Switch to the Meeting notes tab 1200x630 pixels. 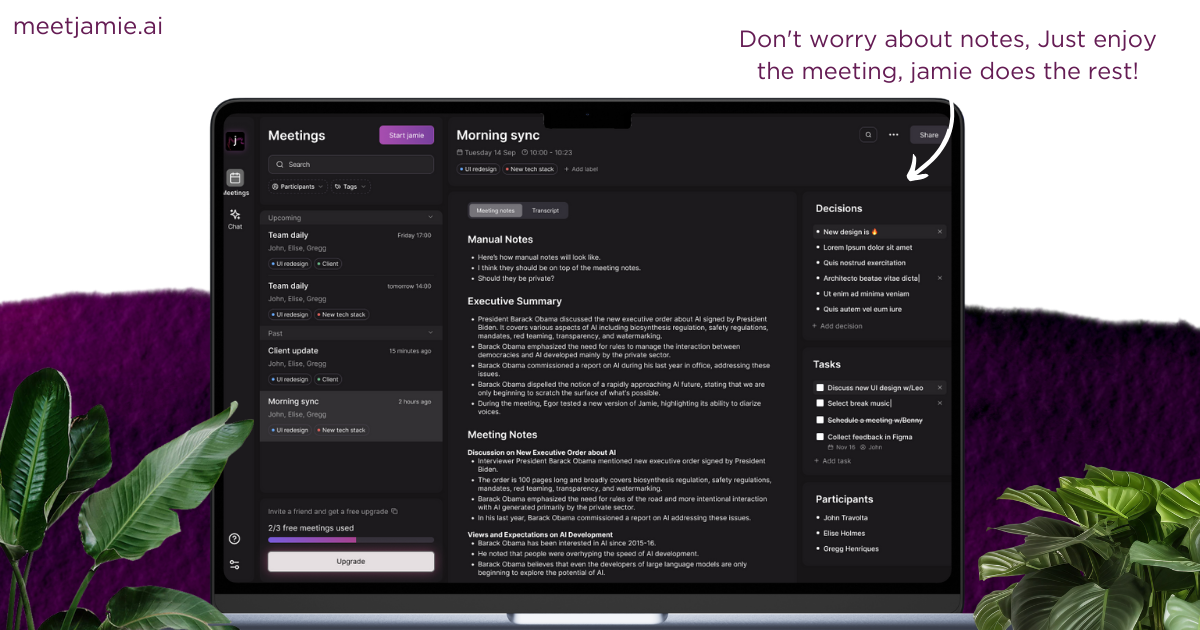(495, 211)
